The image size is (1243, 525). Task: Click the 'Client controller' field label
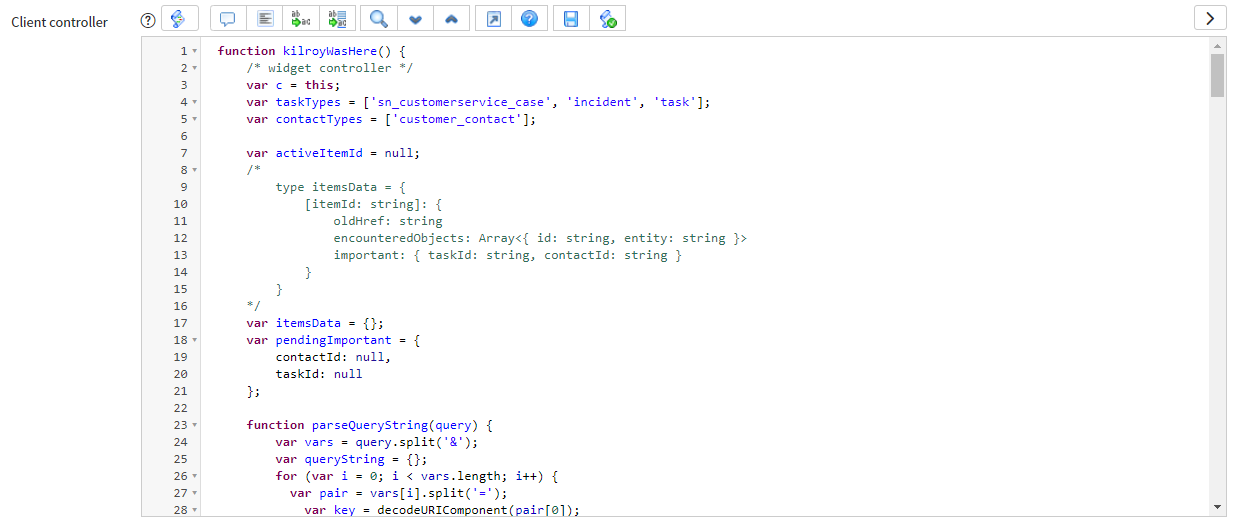(59, 22)
